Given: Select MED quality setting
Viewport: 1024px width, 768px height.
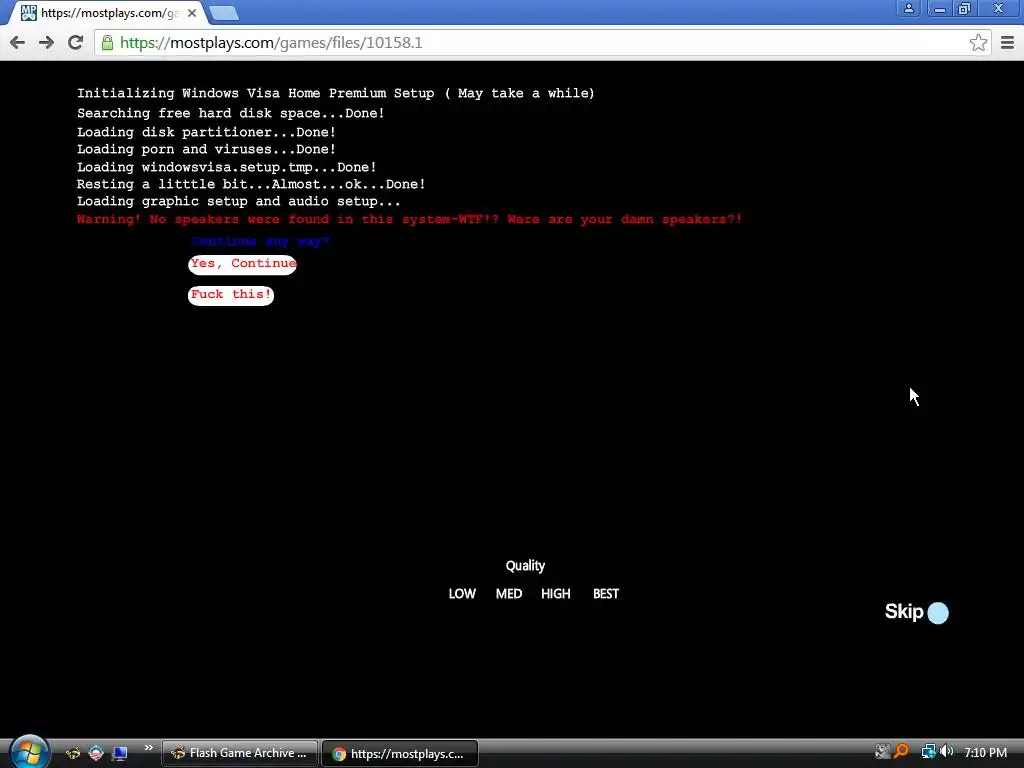Looking at the screenshot, I should click(509, 594).
